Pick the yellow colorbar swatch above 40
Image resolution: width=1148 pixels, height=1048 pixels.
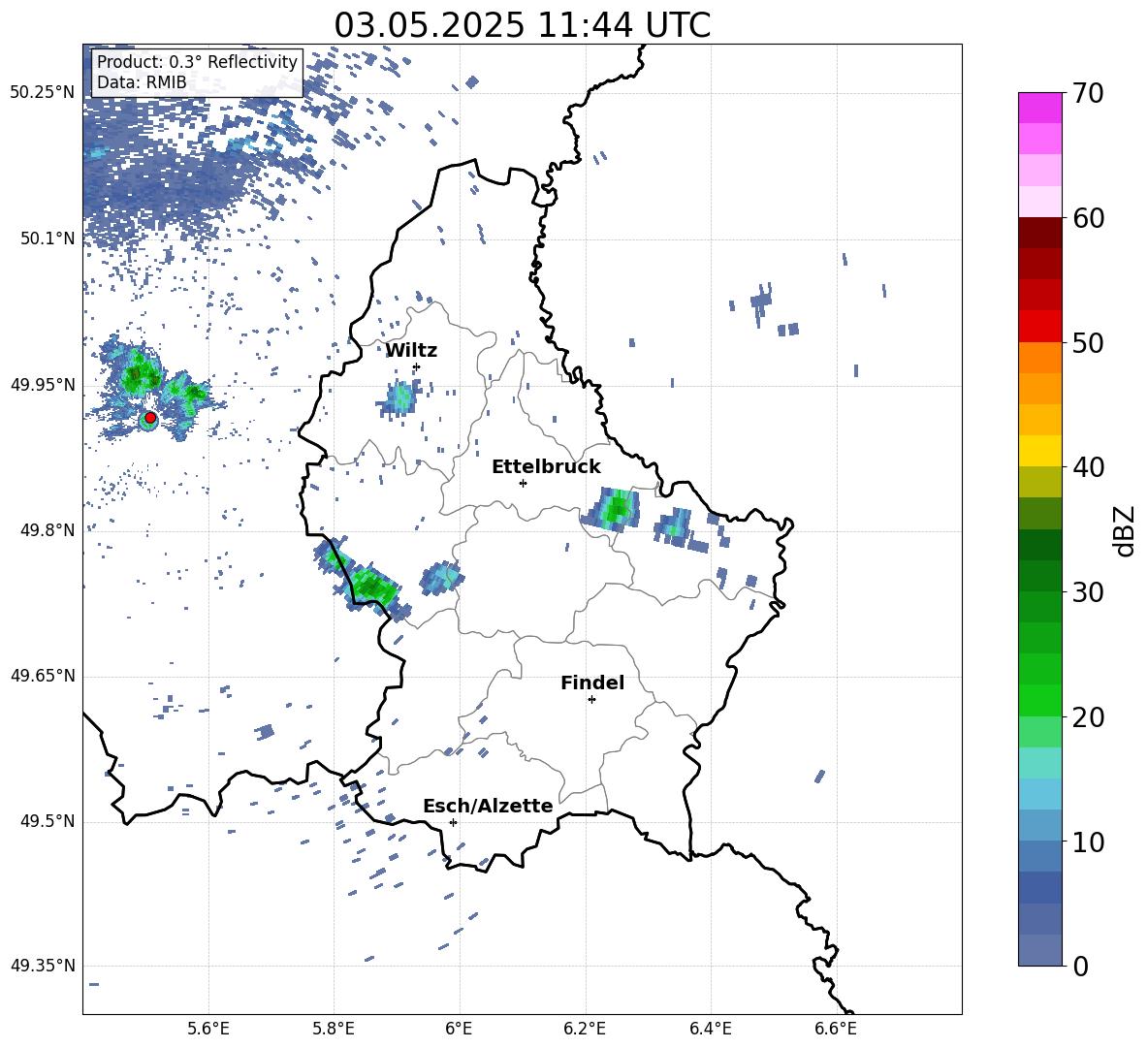[1039, 451]
